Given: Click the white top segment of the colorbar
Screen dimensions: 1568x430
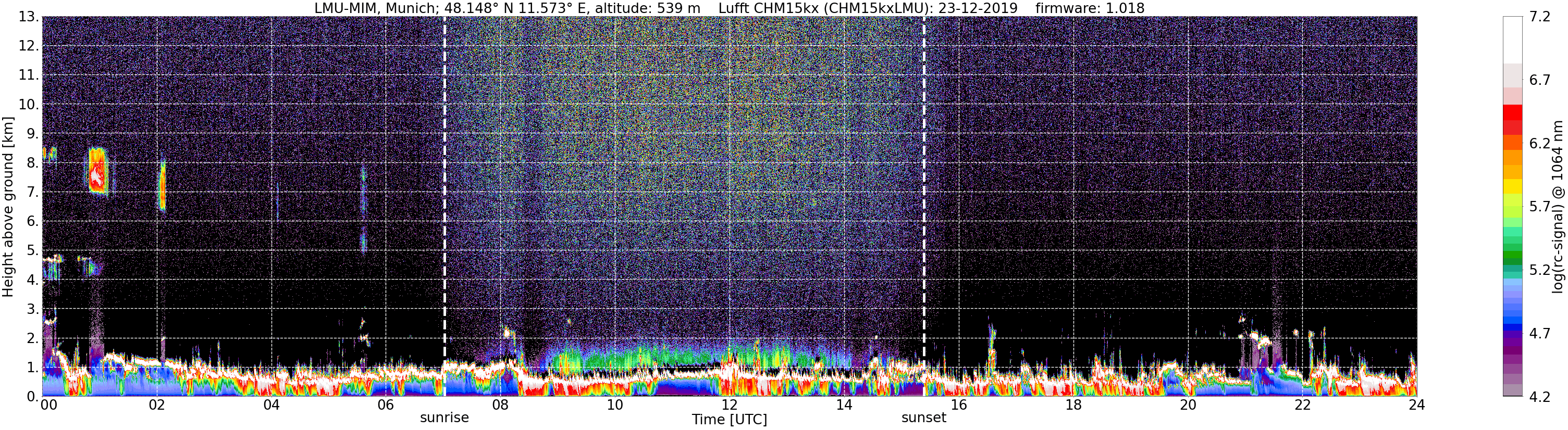Looking at the screenshot, I should point(1513,40).
